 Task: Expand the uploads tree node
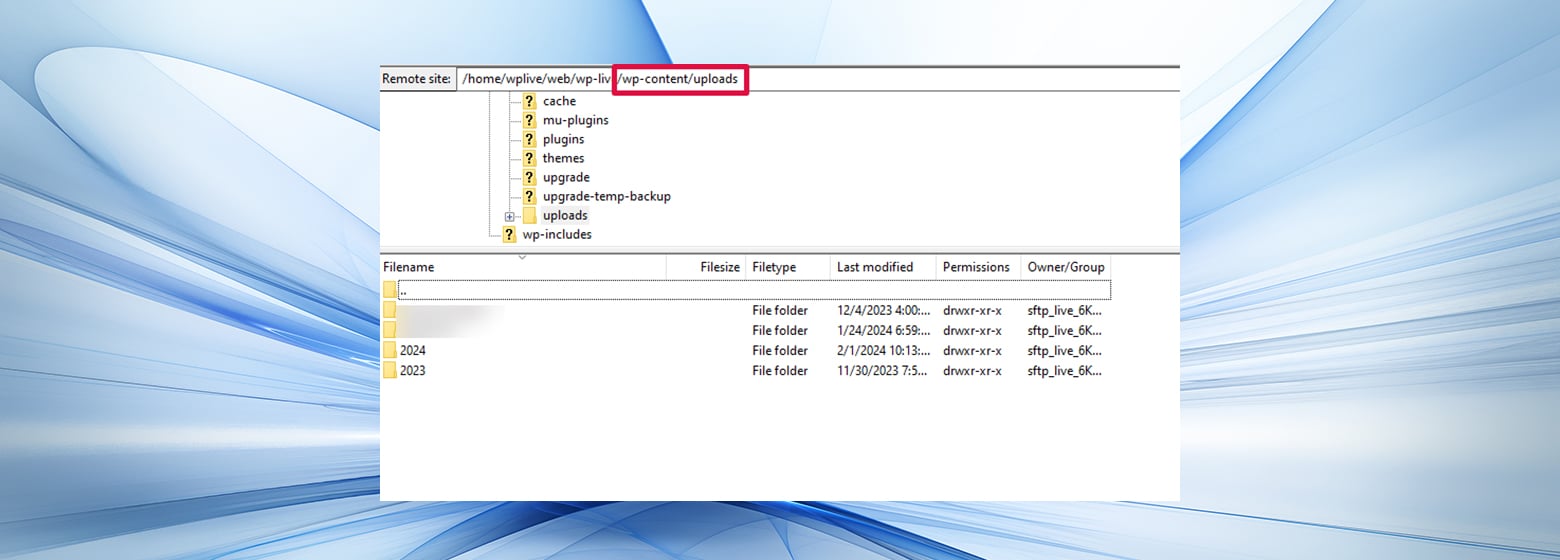click(x=509, y=216)
